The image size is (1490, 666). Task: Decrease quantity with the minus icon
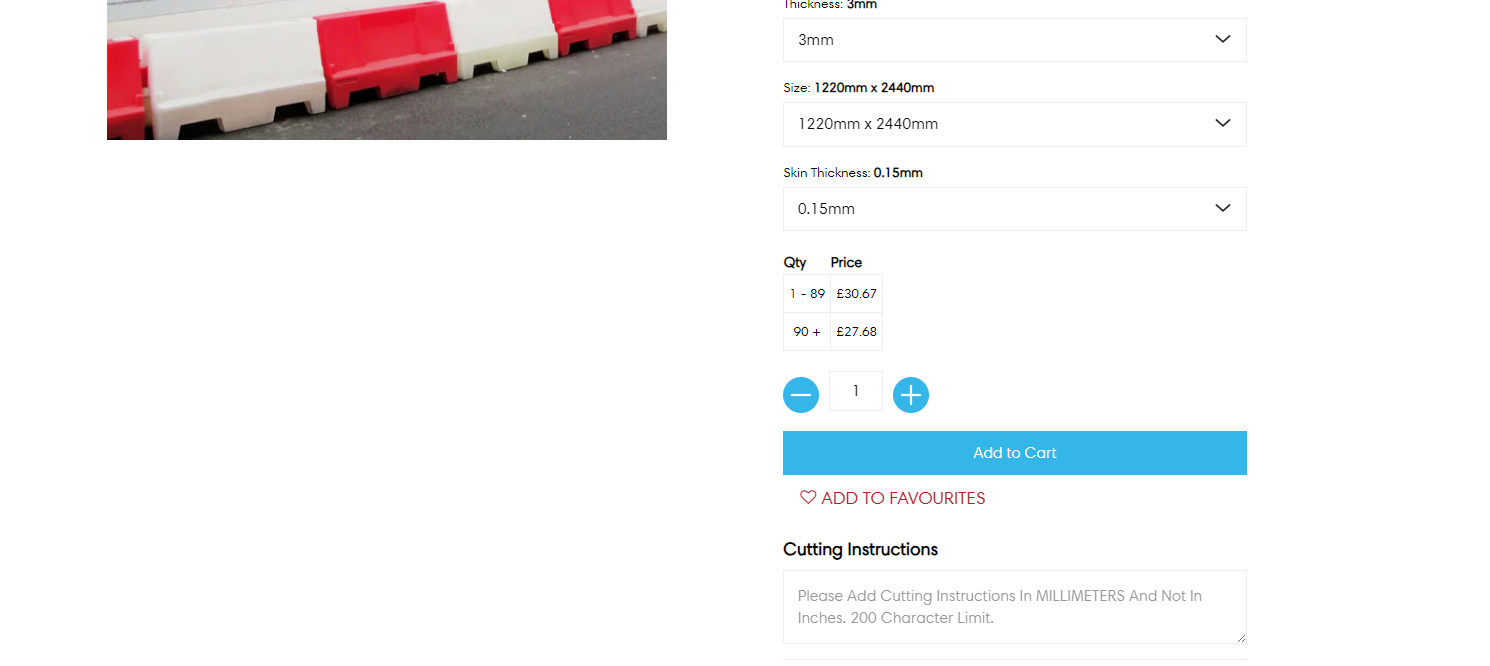[x=801, y=395]
